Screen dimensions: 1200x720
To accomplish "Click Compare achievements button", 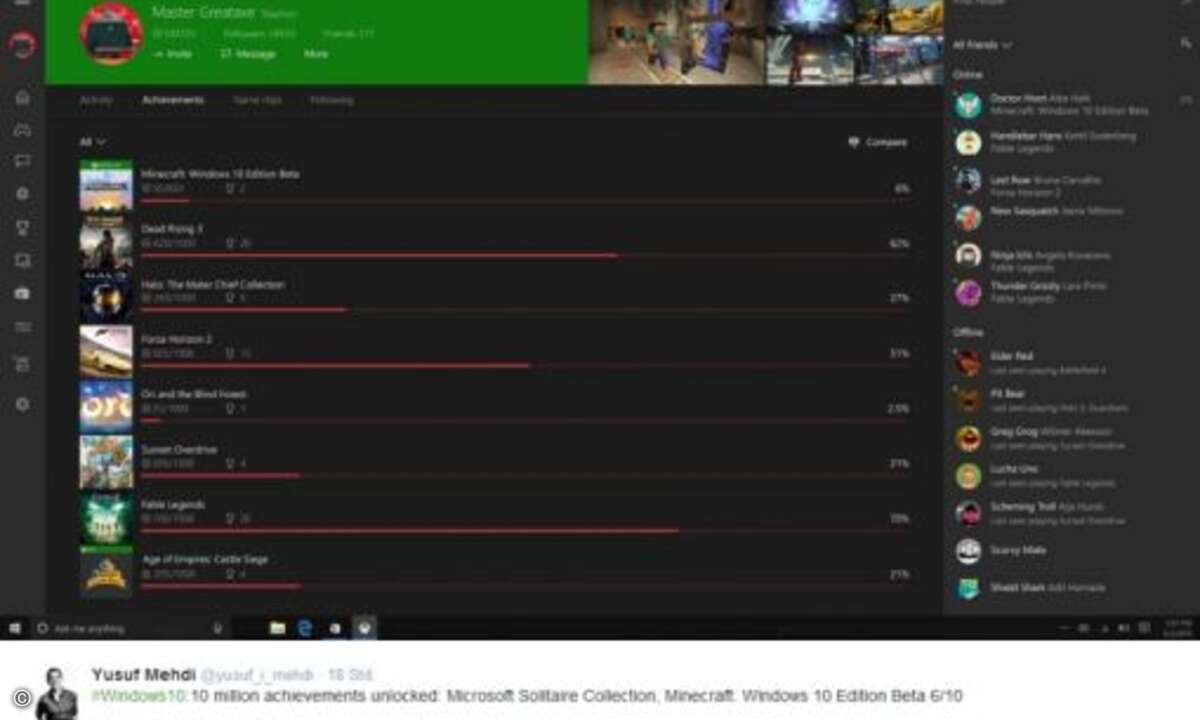I will pos(877,143).
